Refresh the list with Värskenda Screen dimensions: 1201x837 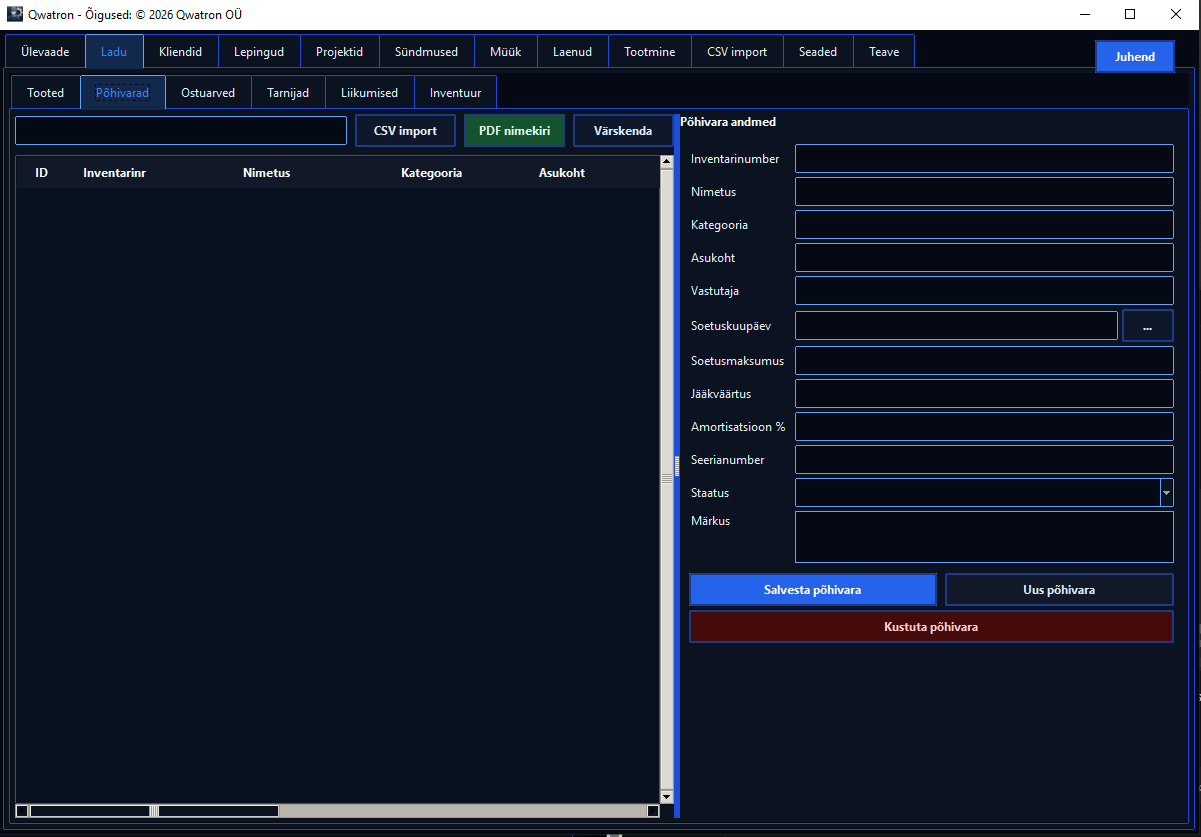(623, 131)
